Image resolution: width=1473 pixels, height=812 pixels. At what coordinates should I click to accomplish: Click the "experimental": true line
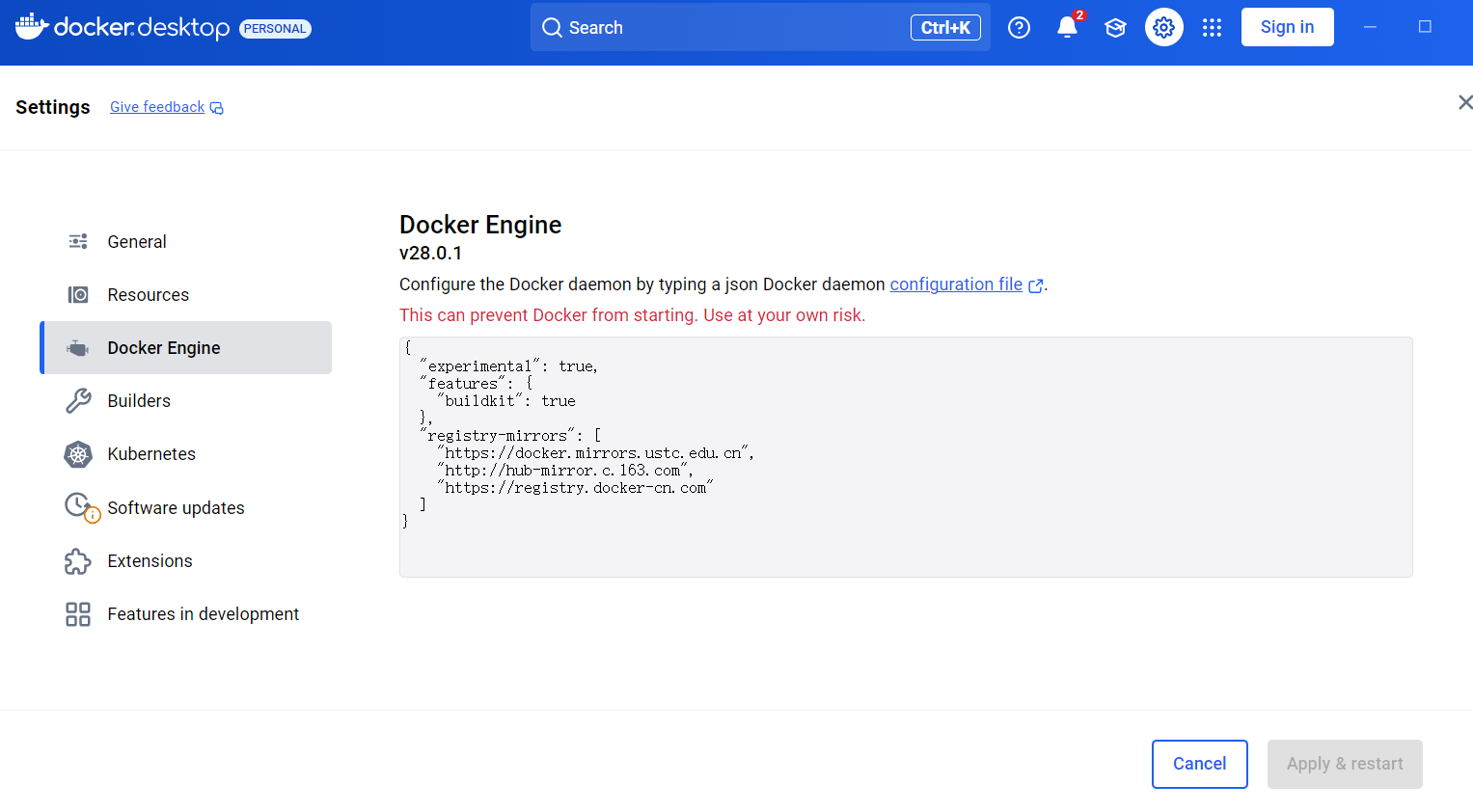click(509, 366)
